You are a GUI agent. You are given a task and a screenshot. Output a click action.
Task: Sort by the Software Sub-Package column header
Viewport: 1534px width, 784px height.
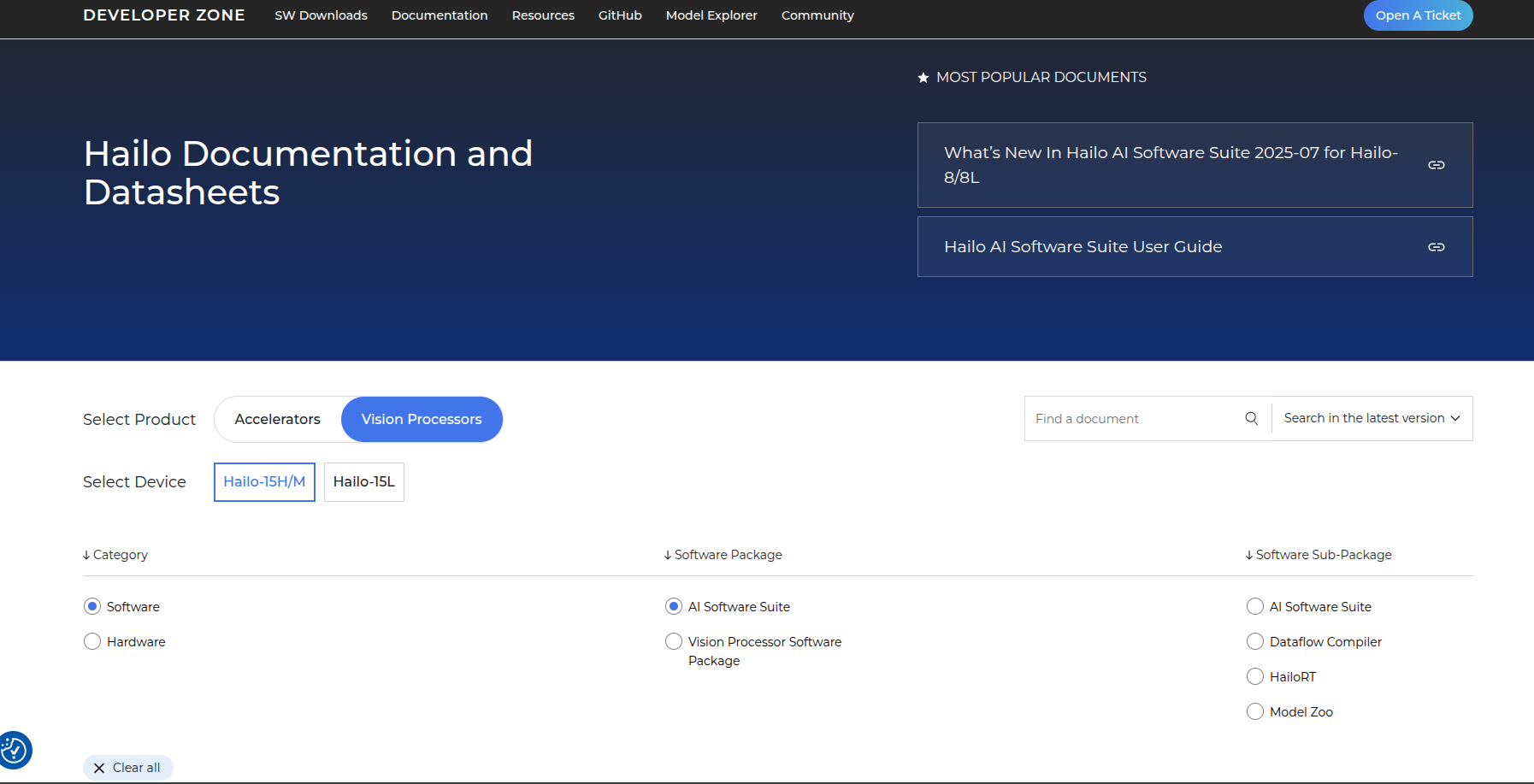(x=1319, y=555)
